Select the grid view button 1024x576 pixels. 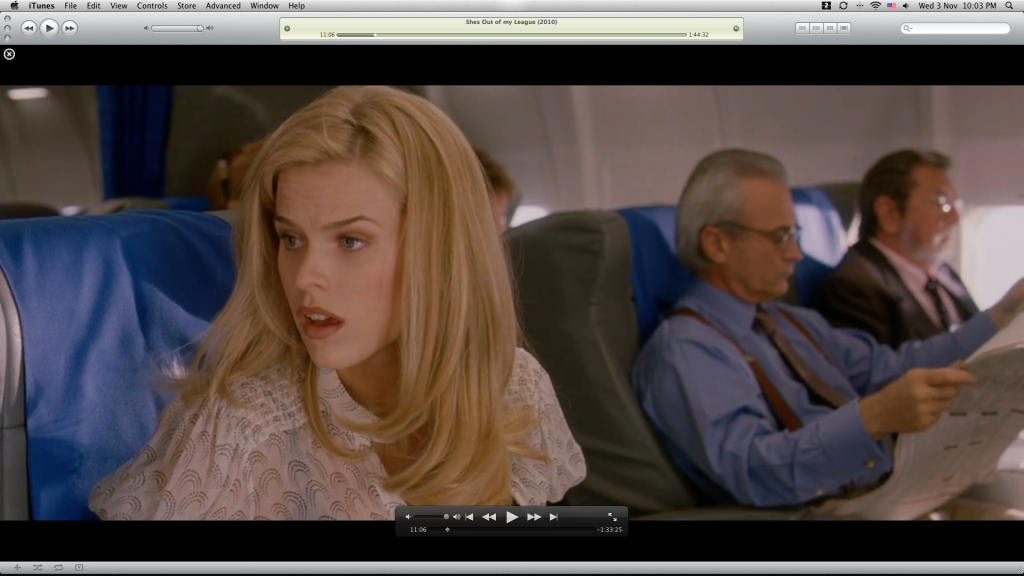829,28
